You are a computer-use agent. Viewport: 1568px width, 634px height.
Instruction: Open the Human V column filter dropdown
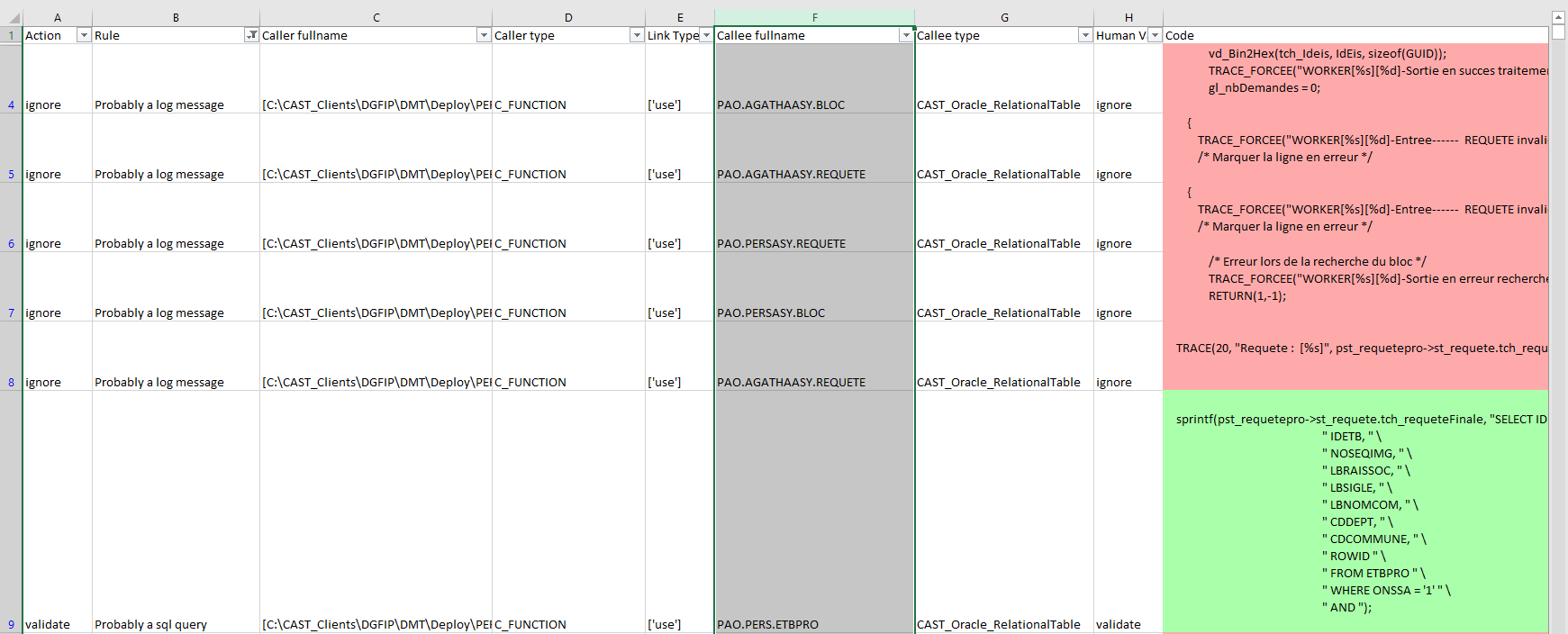(x=1155, y=35)
